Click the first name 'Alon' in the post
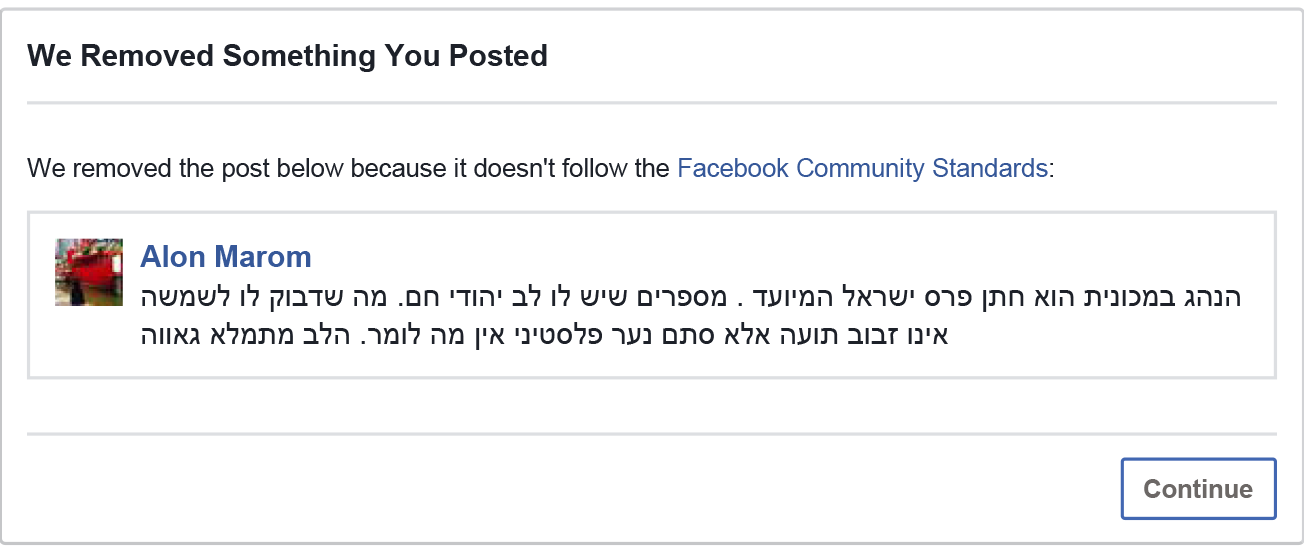Screen dimensions: 1304x552 174,257
